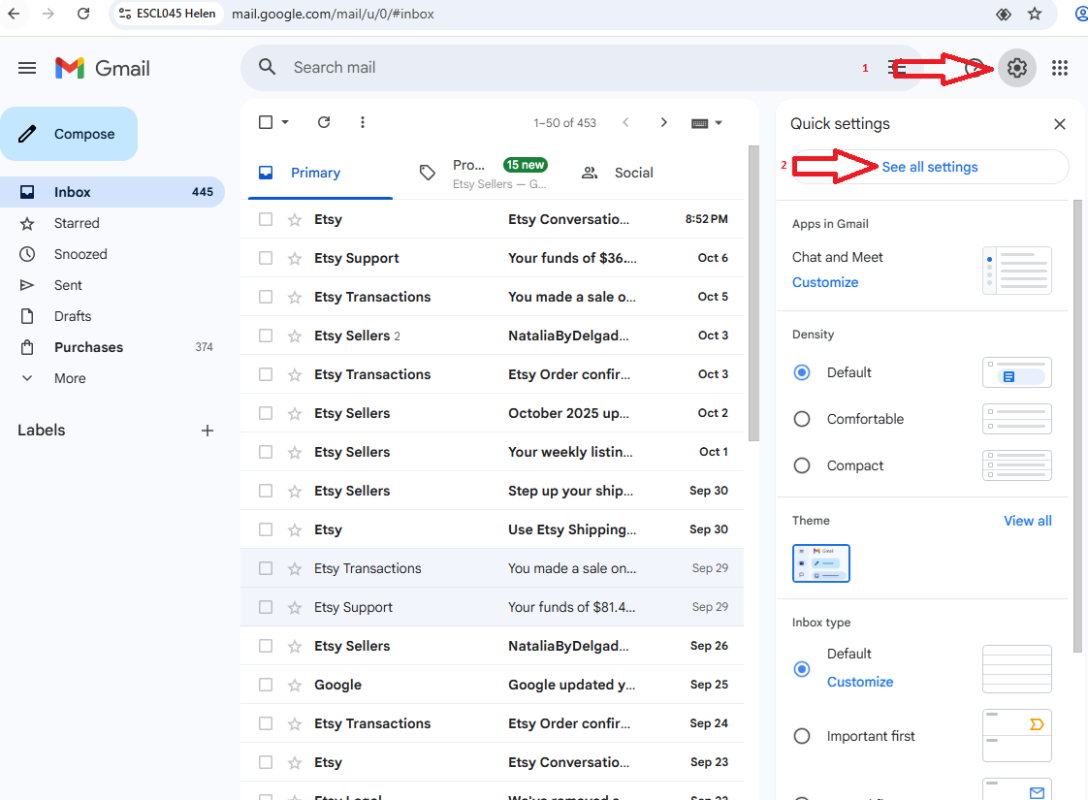1088x800 pixels.
Task: Expand the More item in sidebar
Action: point(69,378)
